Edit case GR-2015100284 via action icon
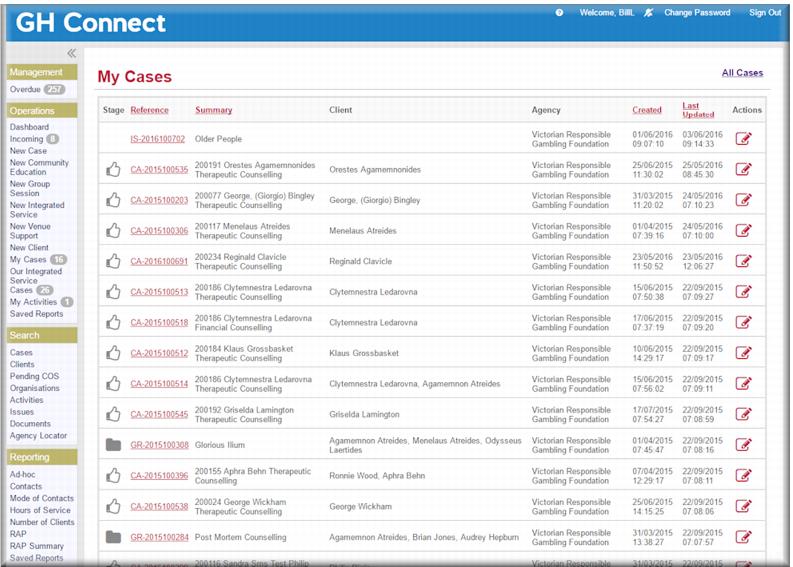The width and height of the screenshot is (793, 567). click(743, 537)
